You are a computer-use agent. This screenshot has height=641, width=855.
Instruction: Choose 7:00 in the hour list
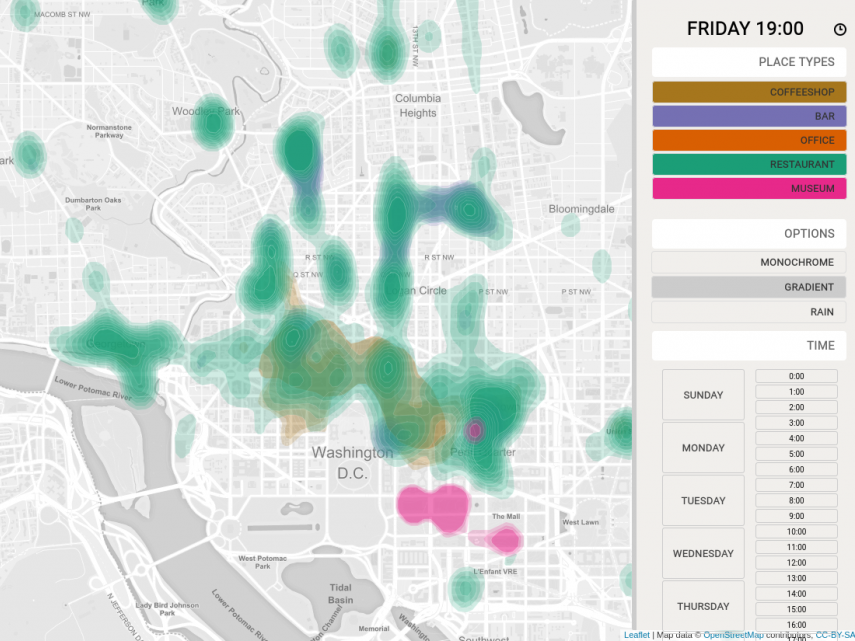[x=796, y=485]
